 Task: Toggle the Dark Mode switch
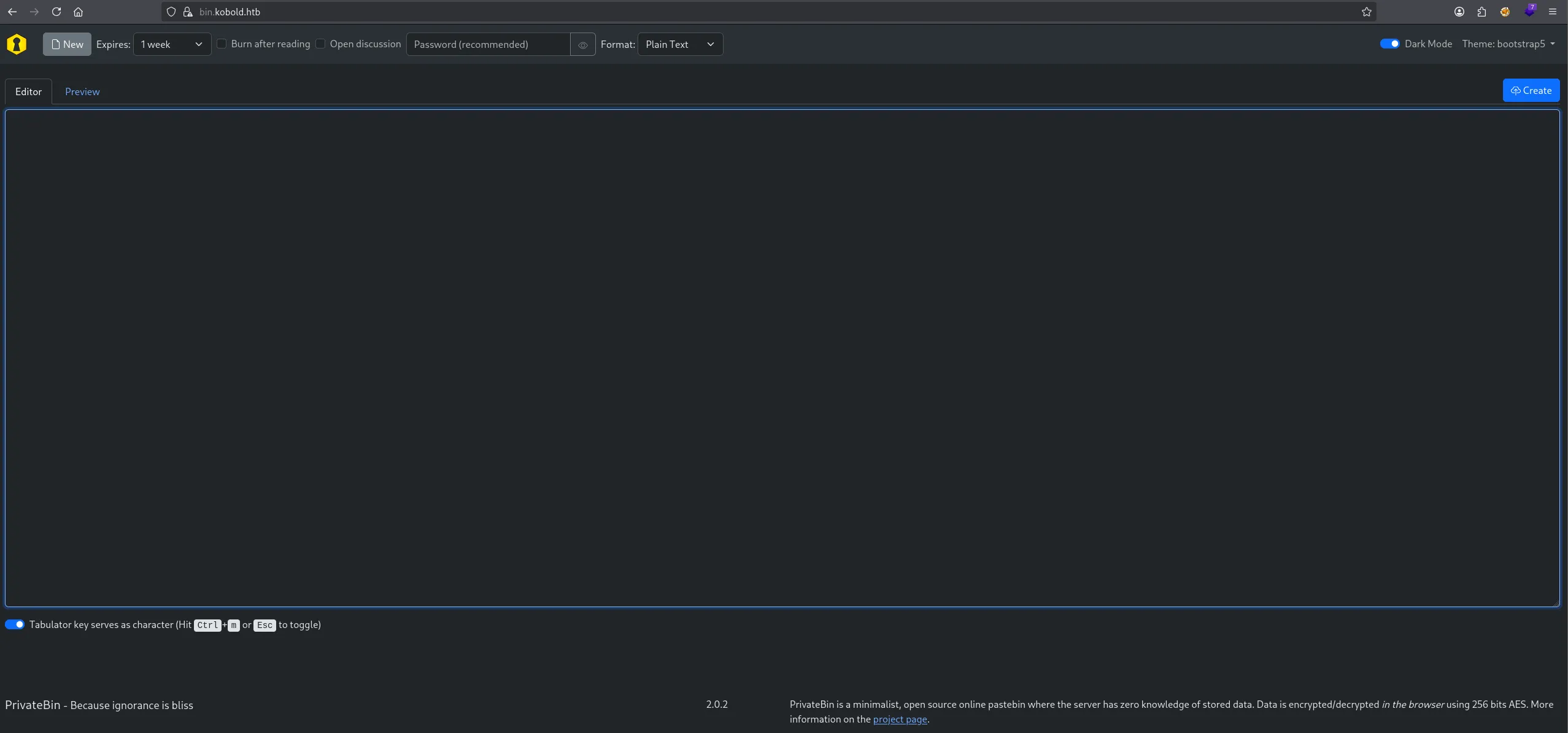1389,44
